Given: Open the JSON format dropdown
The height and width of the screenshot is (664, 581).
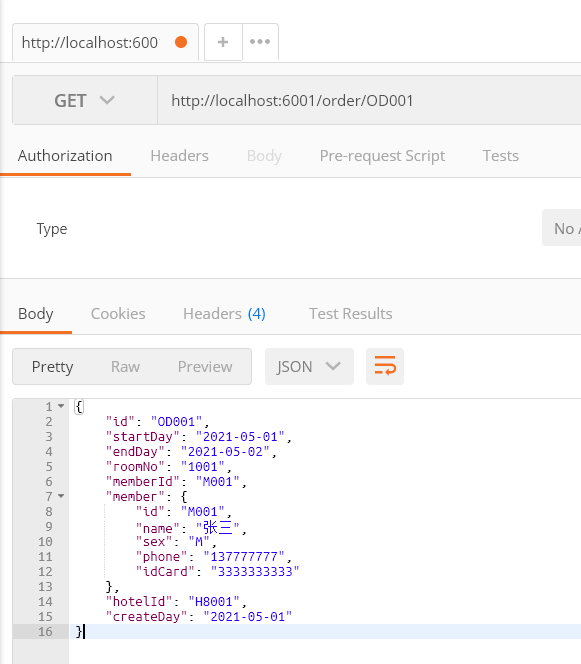Looking at the screenshot, I should [309, 366].
